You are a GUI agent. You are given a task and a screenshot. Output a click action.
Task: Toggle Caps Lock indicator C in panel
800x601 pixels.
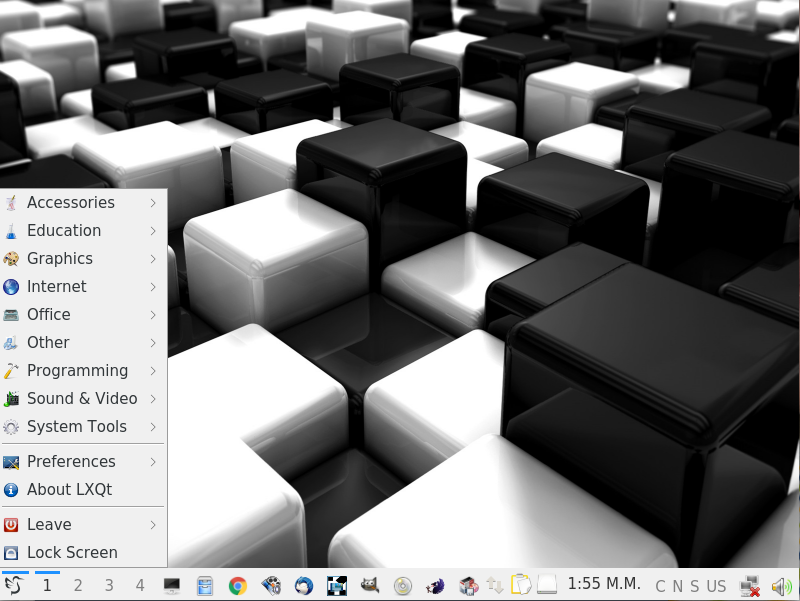click(x=660, y=586)
